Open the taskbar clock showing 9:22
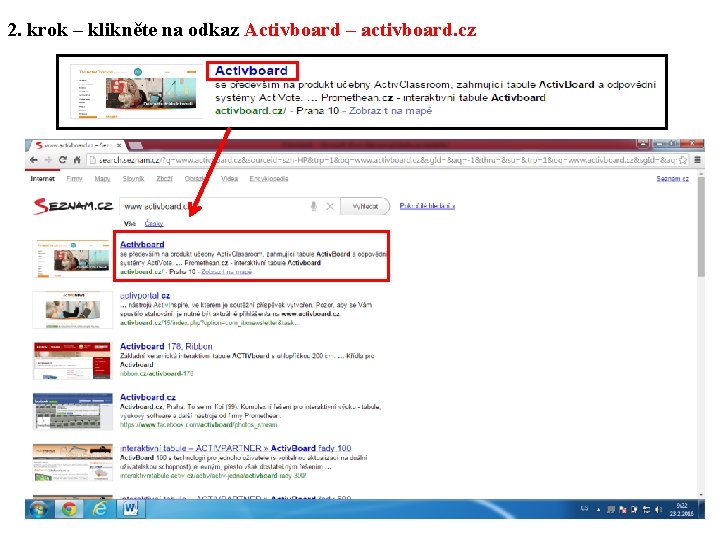This screenshot has width=720, height=540. click(681, 509)
